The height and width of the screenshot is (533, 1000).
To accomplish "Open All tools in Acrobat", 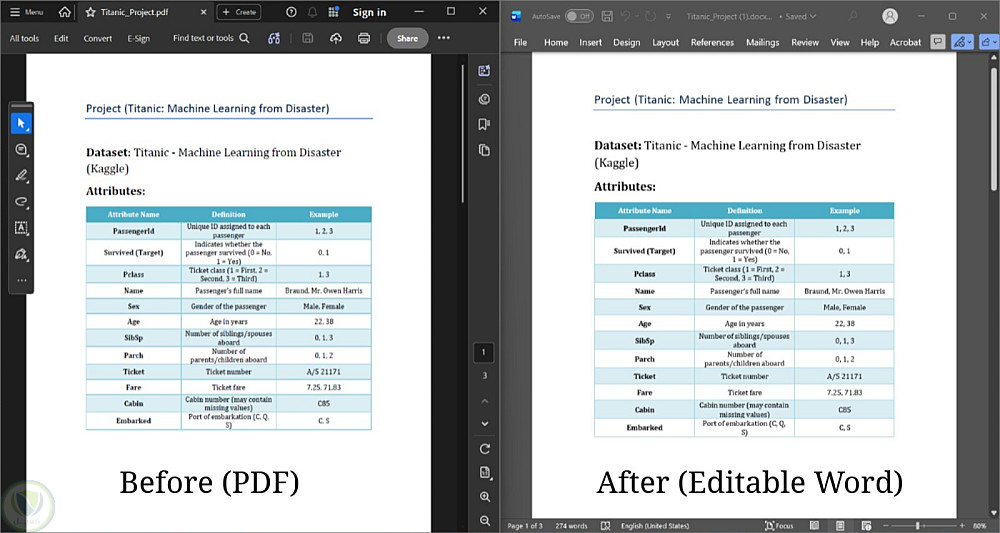I will [x=24, y=38].
